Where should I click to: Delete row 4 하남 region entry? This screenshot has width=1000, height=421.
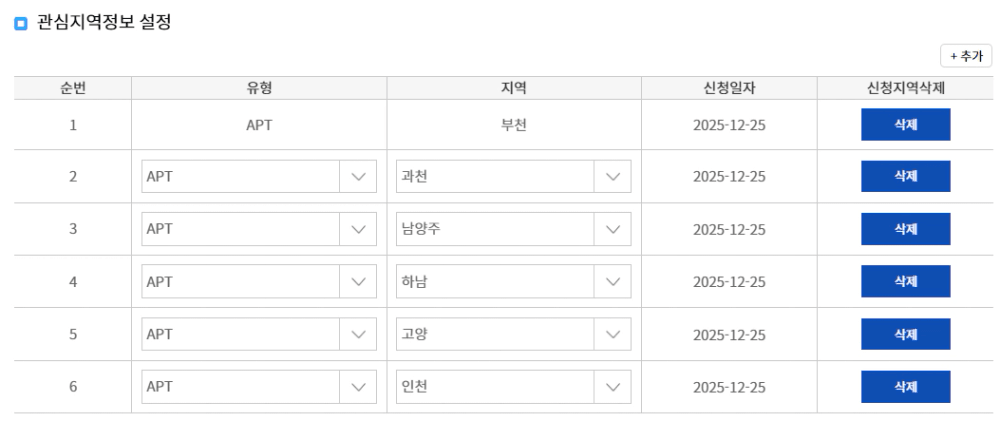tap(905, 282)
